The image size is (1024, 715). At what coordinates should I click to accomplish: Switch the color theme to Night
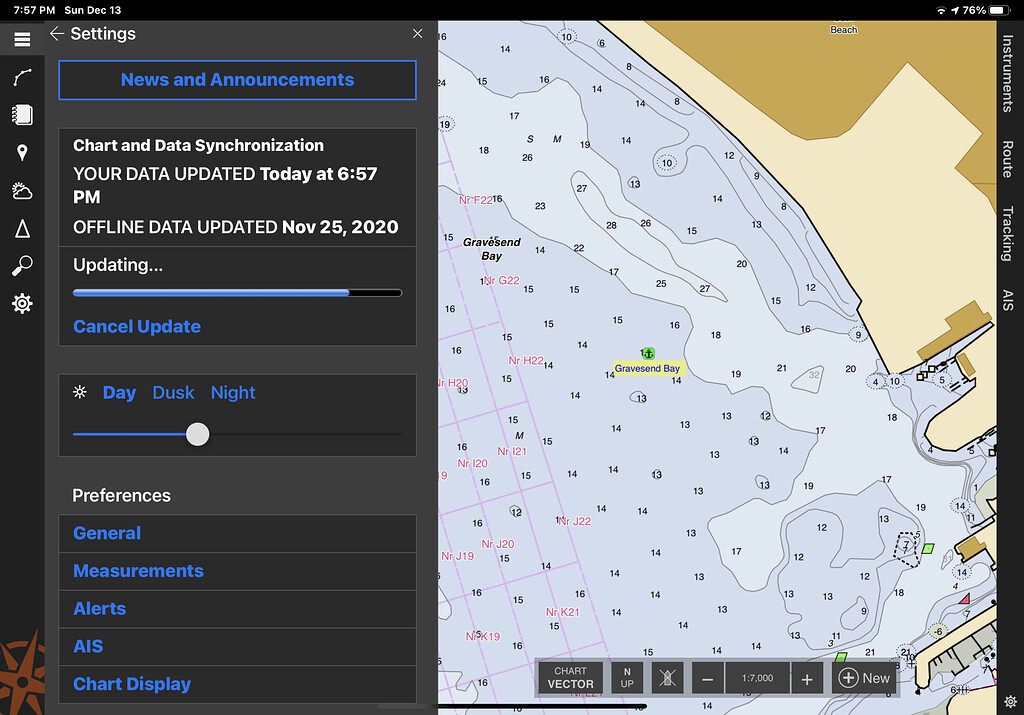pos(232,392)
